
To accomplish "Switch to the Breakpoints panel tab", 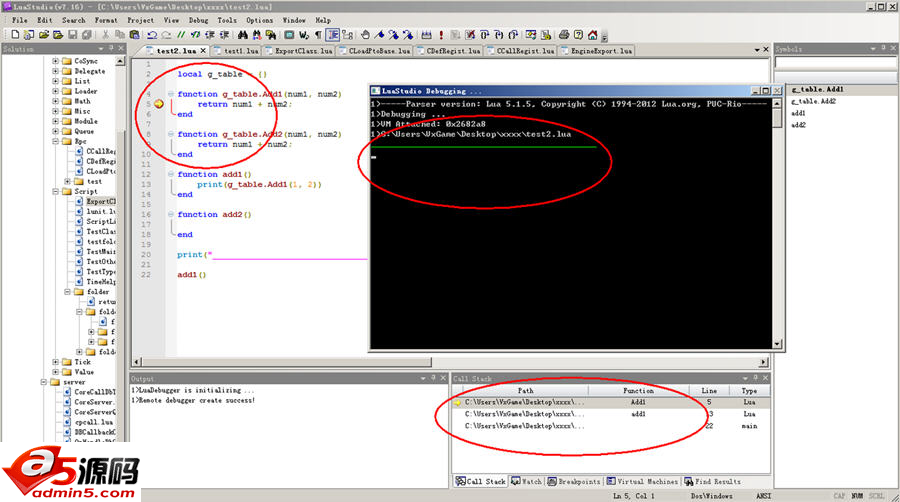I will [x=573, y=481].
